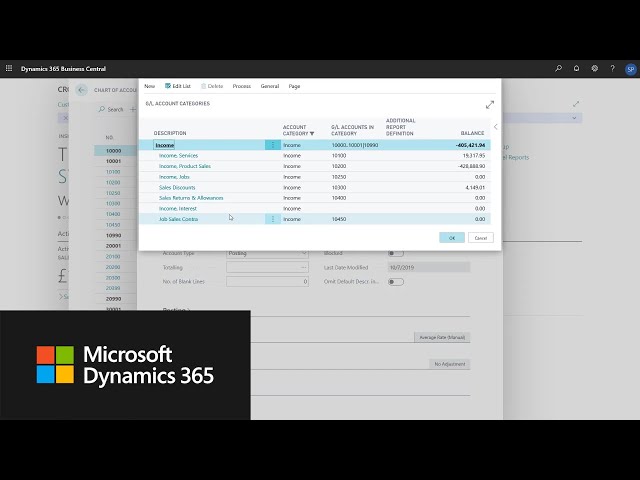Open the user profile avatar

[x=630, y=69]
